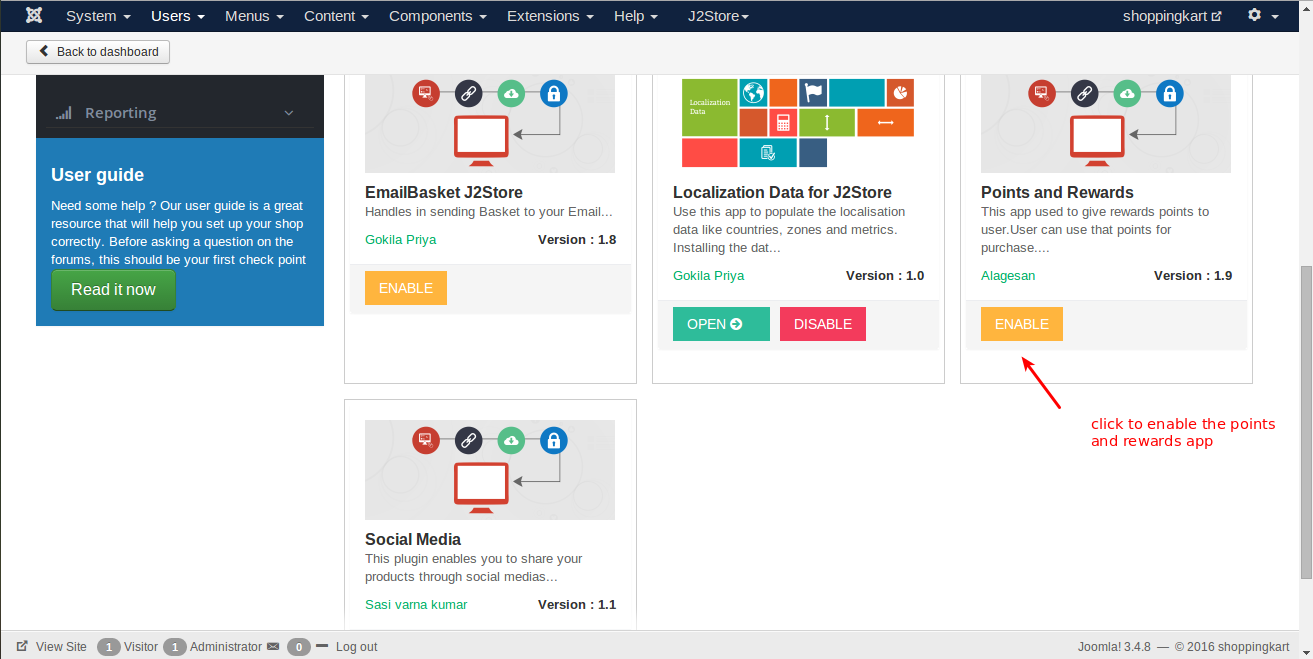Image resolution: width=1313 pixels, height=659 pixels.
Task: Disable the Localization Data app
Action: 822,324
